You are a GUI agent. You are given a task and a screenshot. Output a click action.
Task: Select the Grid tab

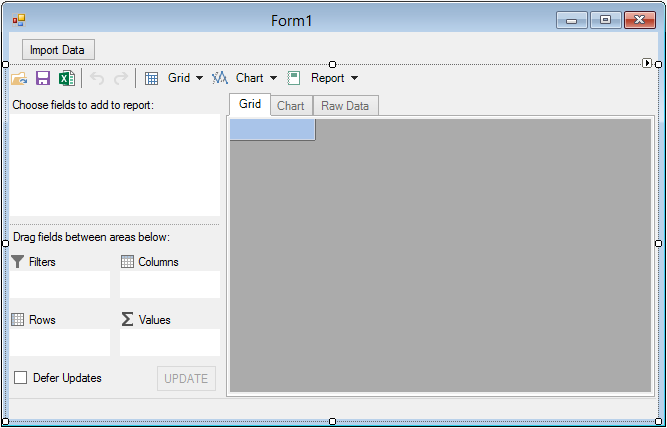click(250, 105)
